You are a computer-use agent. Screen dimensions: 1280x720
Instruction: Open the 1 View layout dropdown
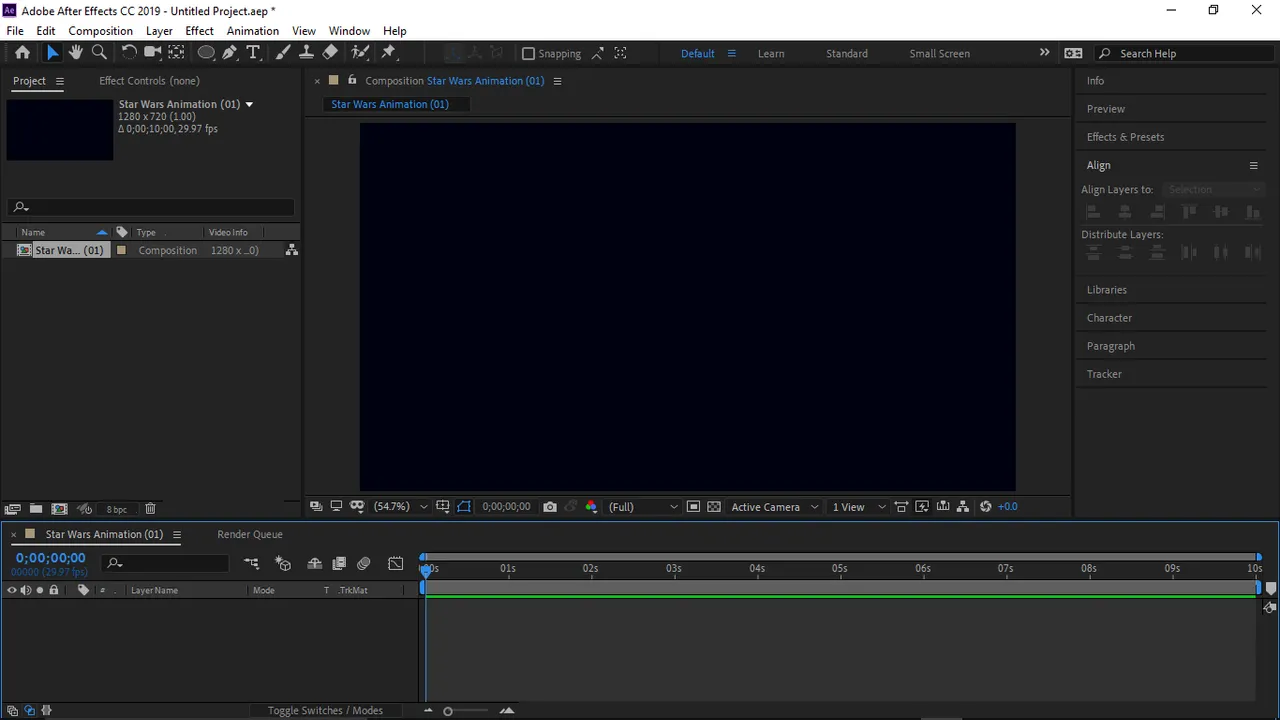coord(859,507)
